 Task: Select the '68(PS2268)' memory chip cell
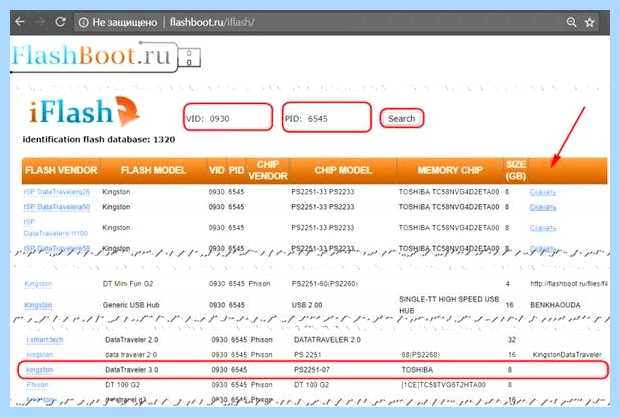point(420,355)
